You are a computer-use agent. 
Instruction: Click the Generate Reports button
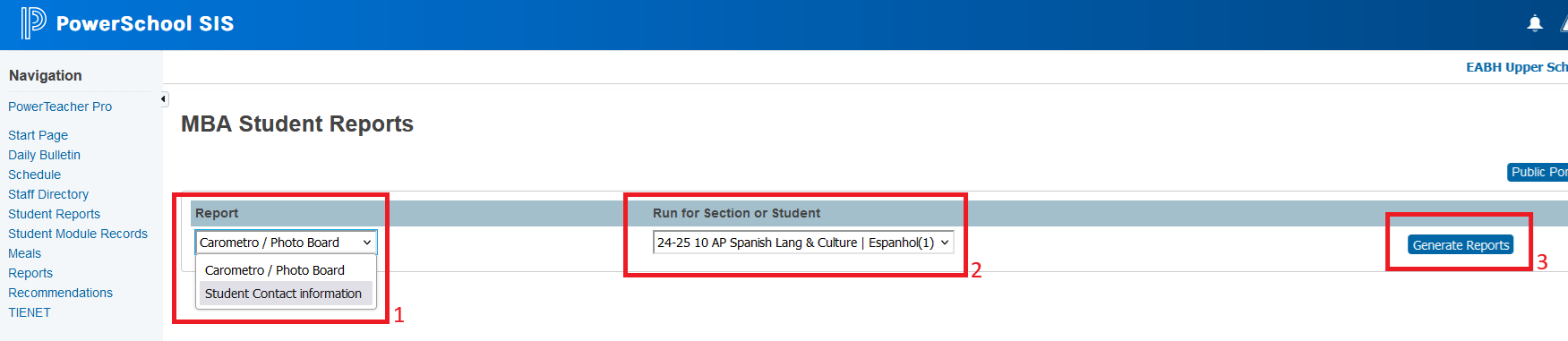coord(1461,245)
